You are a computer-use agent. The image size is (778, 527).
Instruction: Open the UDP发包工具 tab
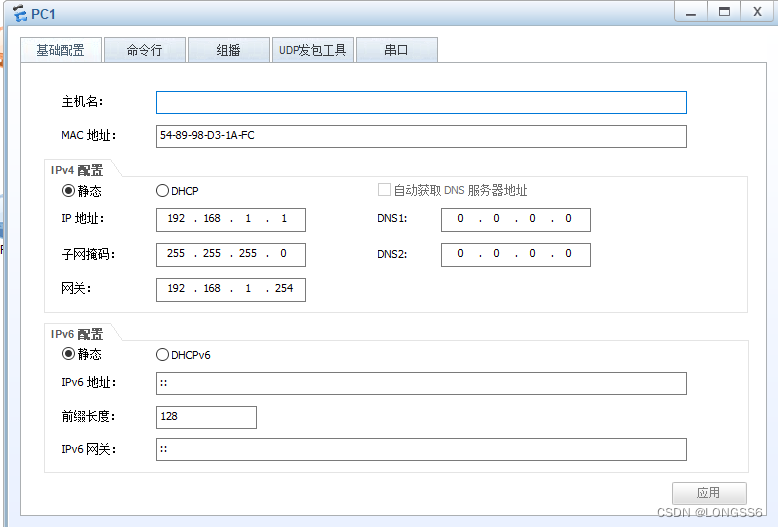tap(313, 50)
